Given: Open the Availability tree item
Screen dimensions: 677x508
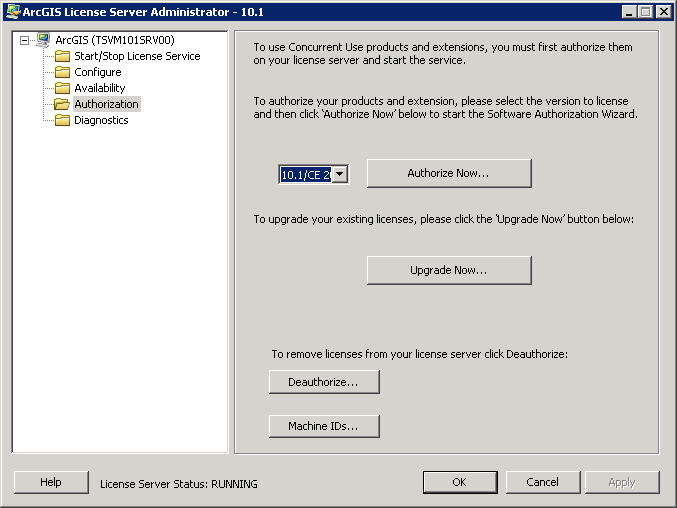Looking at the screenshot, I should point(100,88).
